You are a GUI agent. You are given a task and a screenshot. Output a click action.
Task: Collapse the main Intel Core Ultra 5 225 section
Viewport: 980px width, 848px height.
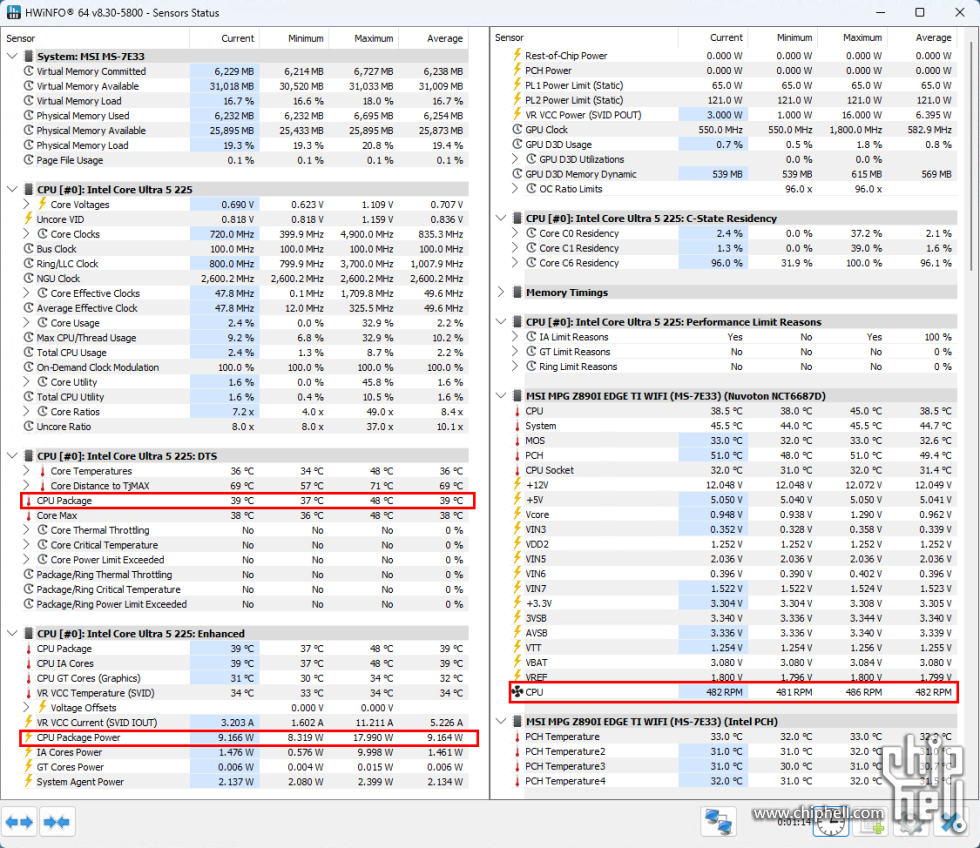(12, 189)
